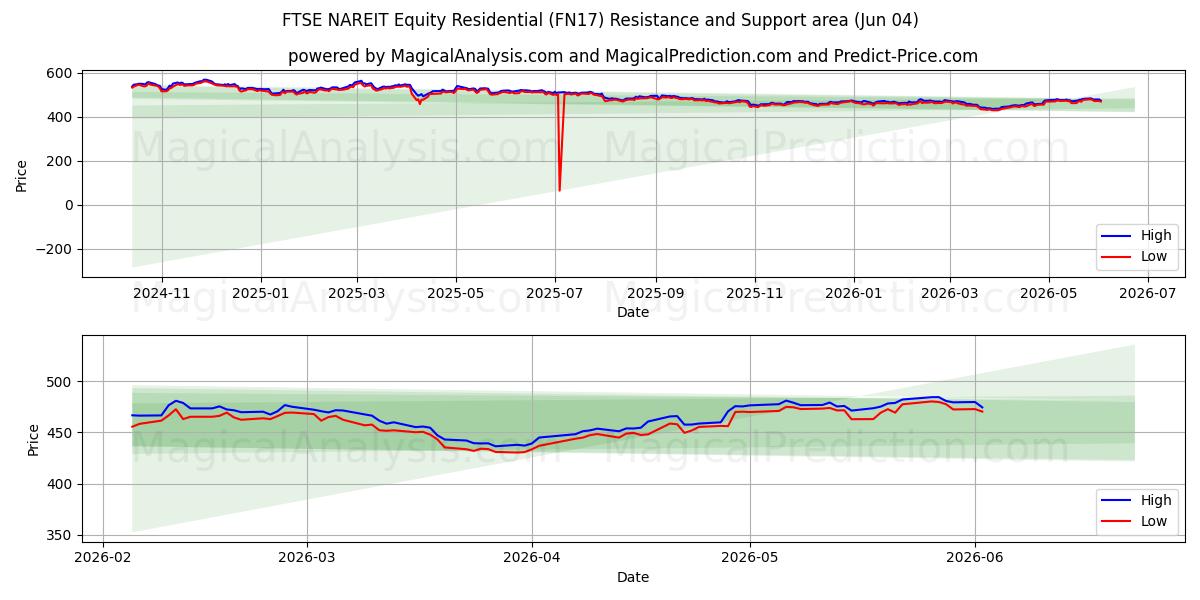Click the '350' y-axis tick in the bottom chart
The image size is (1200, 600).
pyautogui.click(x=59, y=536)
